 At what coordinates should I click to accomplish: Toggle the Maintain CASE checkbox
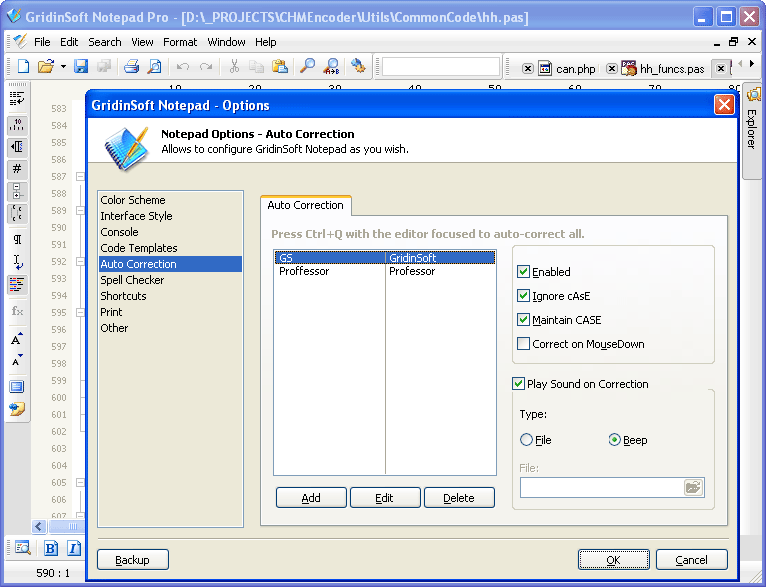[x=523, y=319]
